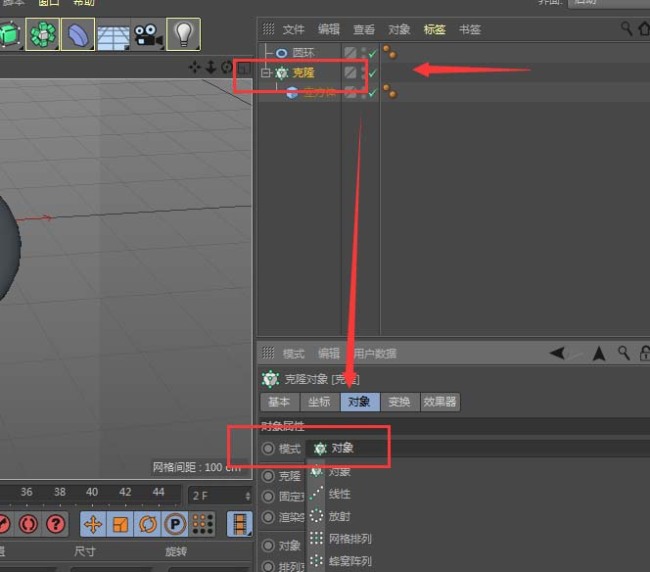Toggle the 渲染 parameter keyframe circle
Screen dimensions: 650x572
coord(268,517)
